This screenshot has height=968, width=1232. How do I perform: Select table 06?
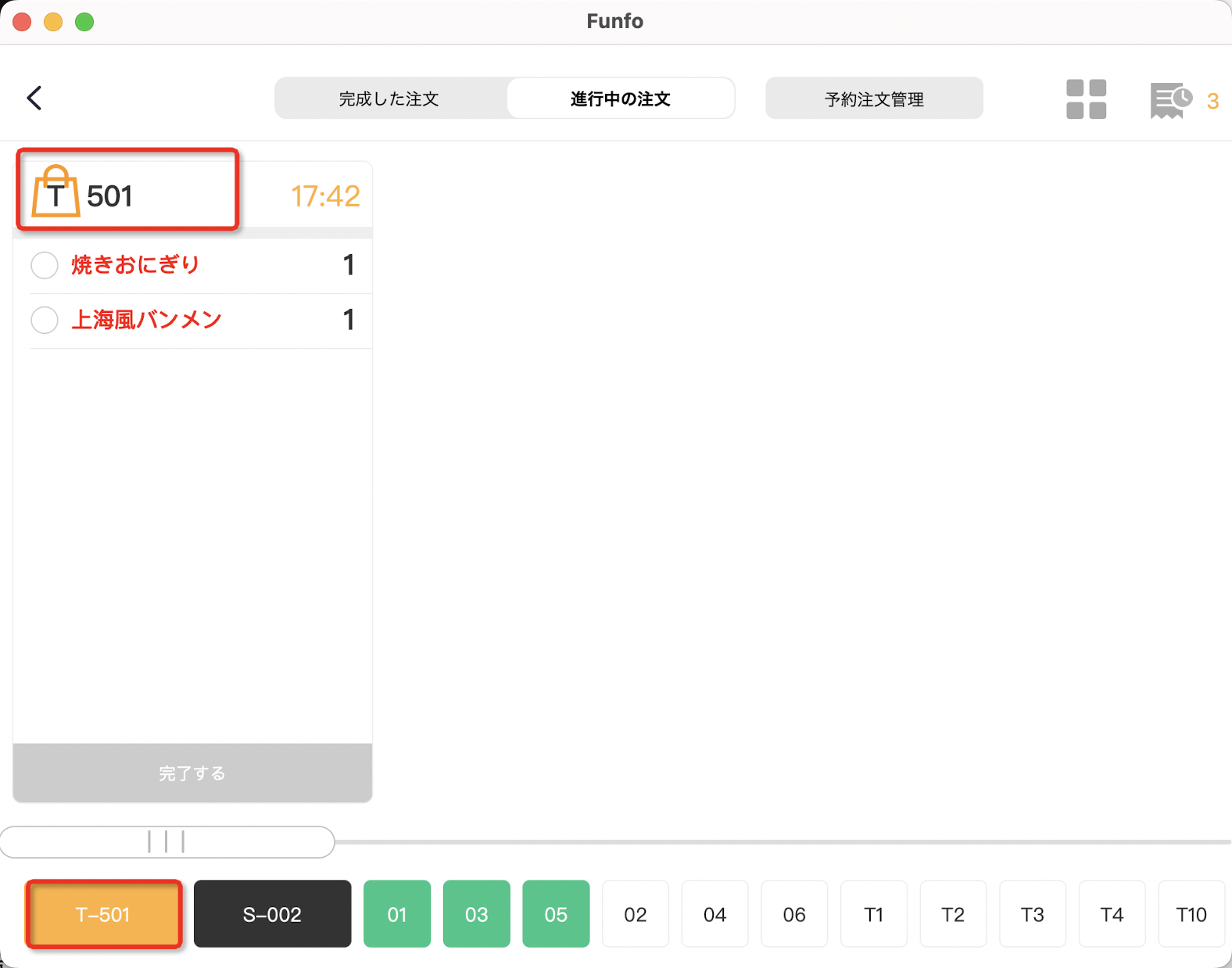(x=794, y=914)
